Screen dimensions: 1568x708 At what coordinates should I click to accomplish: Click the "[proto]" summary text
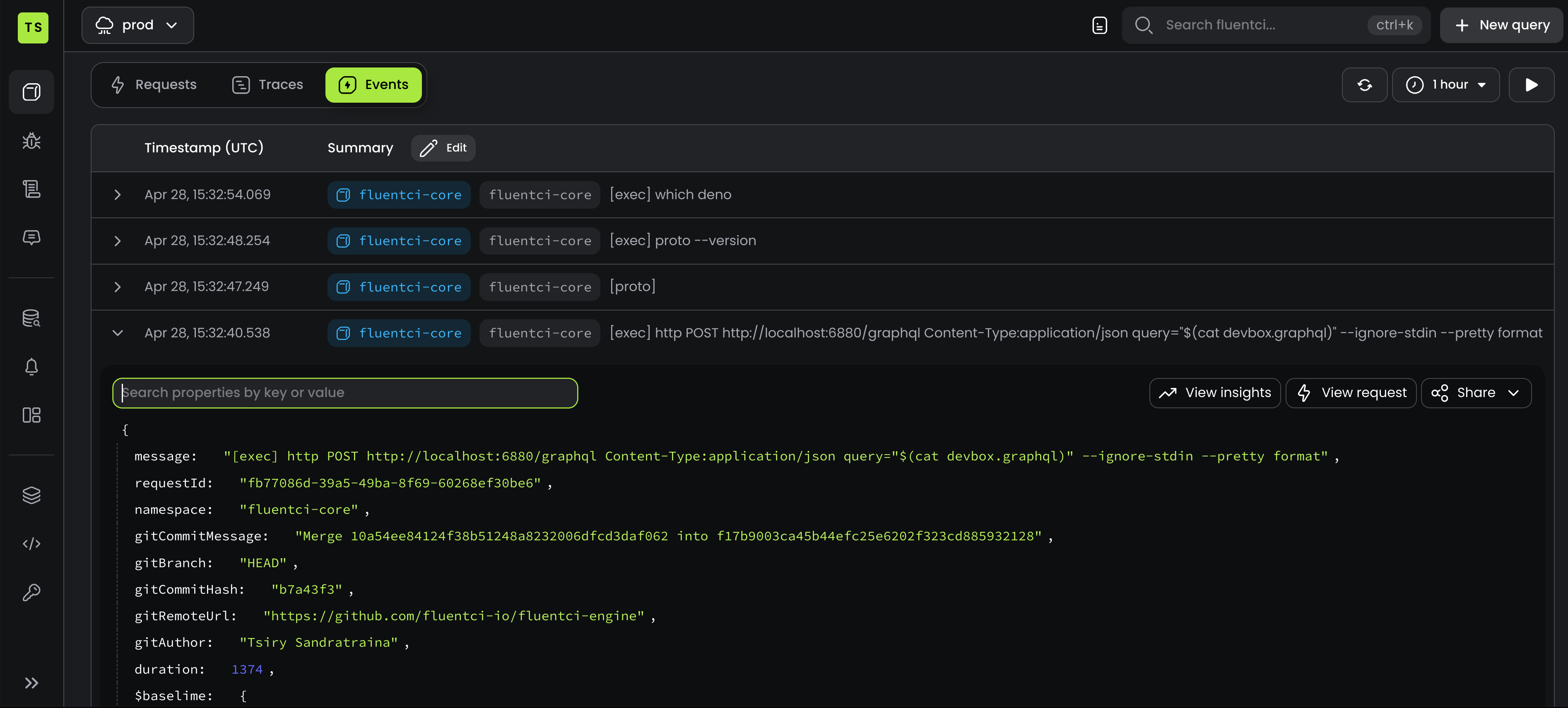tap(632, 287)
